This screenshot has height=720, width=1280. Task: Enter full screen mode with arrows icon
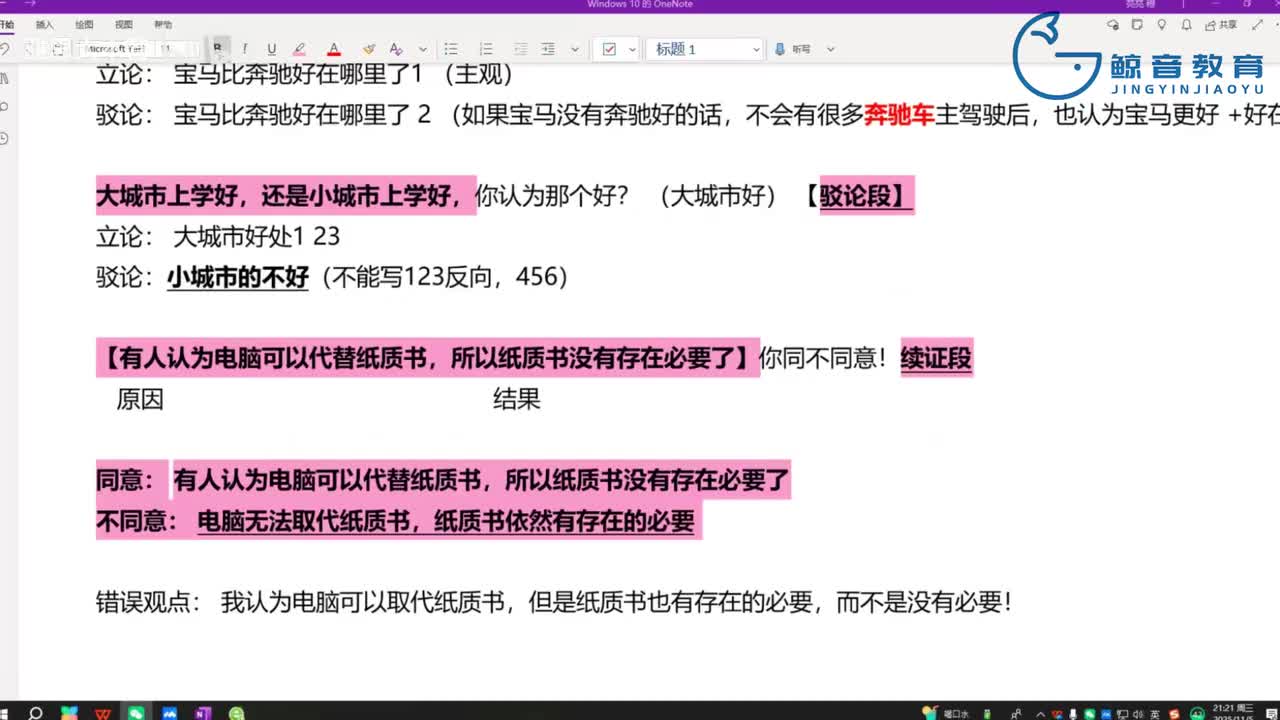point(1256,24)
